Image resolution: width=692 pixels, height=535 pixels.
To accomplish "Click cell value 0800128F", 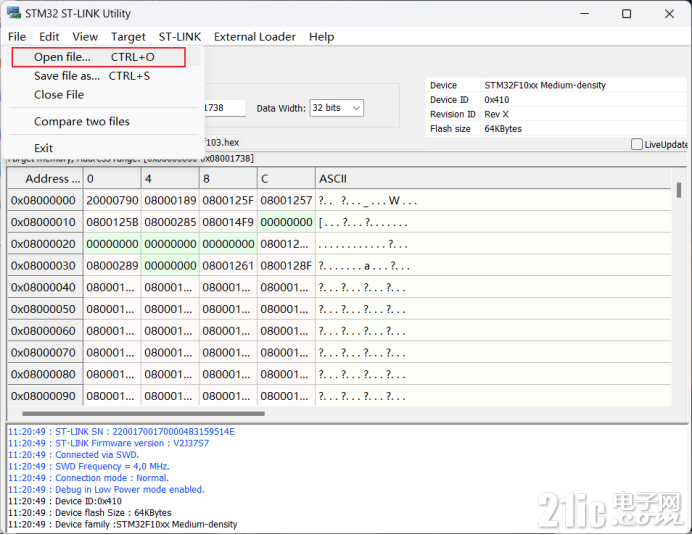I will coord(286,266).
